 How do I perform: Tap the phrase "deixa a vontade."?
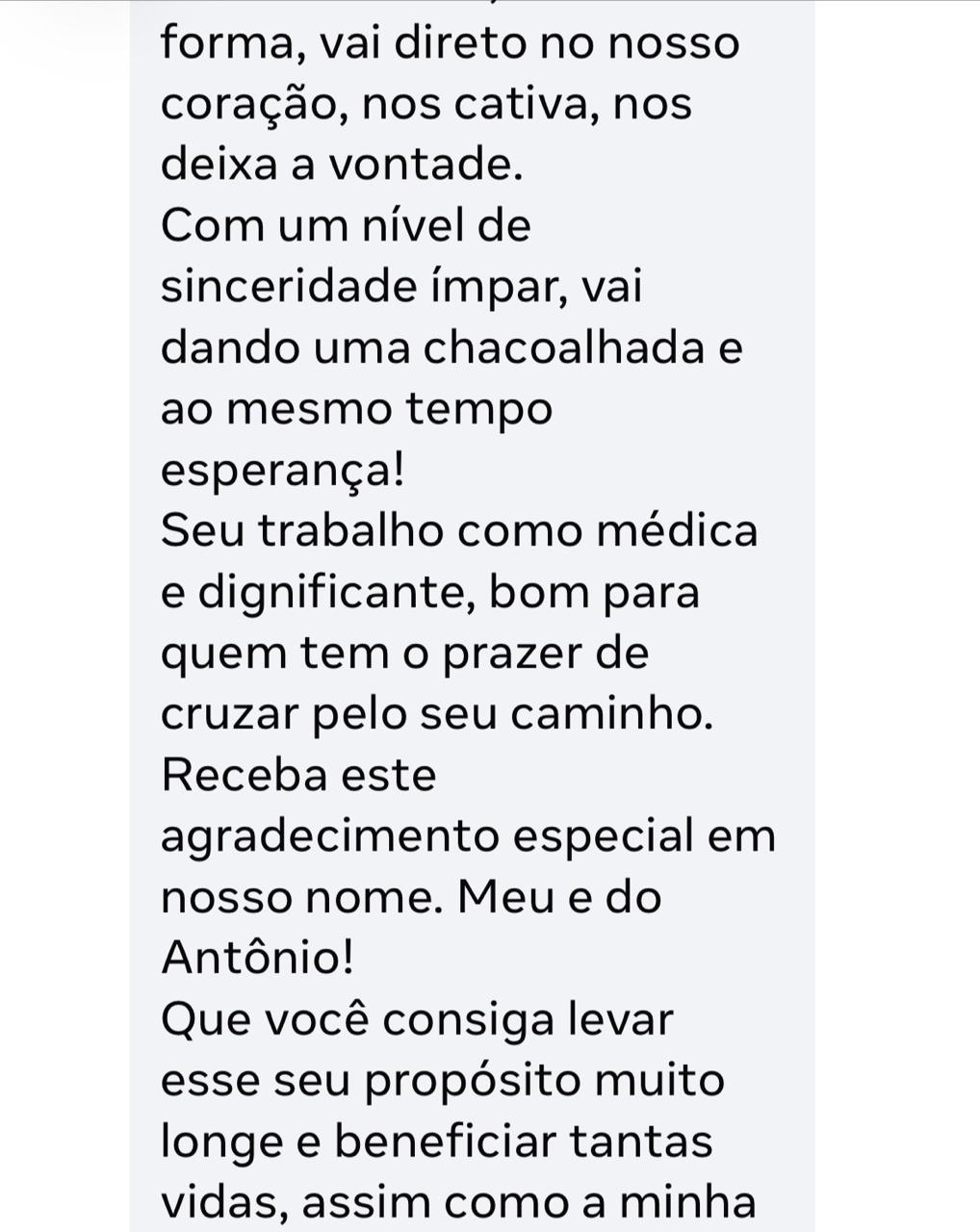(x=342, y=166)
